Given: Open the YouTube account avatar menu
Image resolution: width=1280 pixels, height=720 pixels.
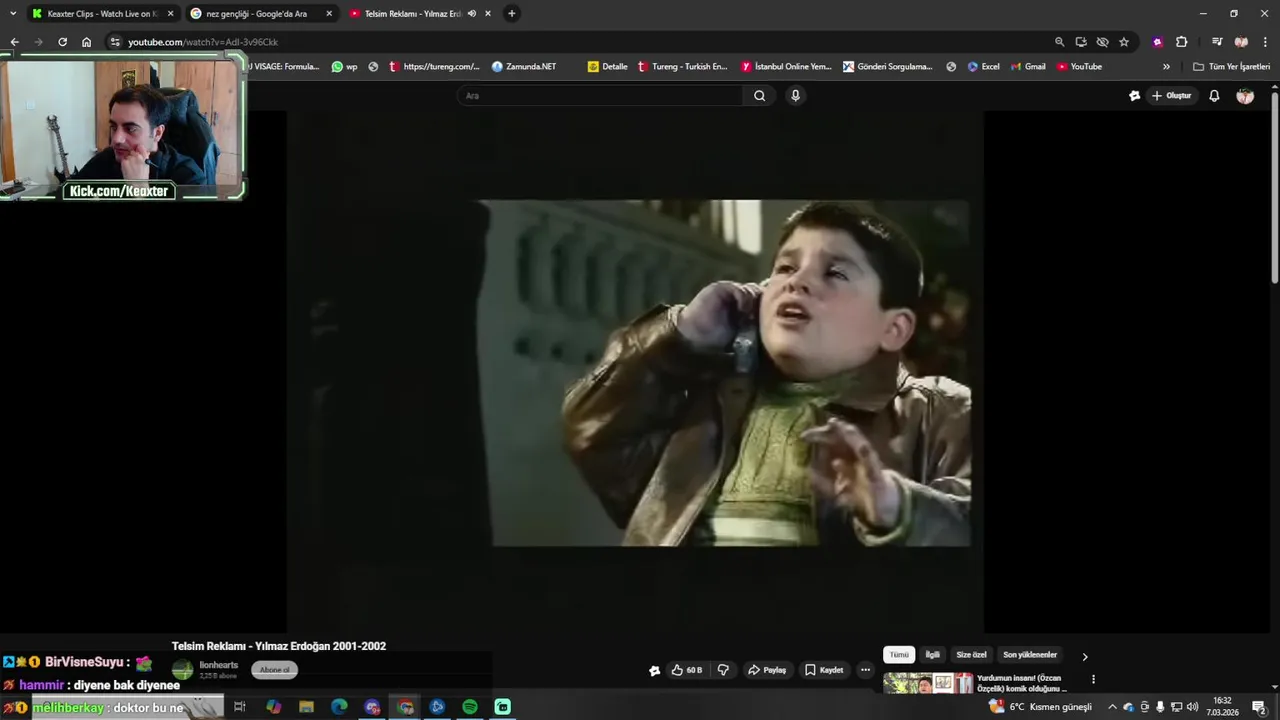Looking at the screenshot, I should coord(1245,96).
